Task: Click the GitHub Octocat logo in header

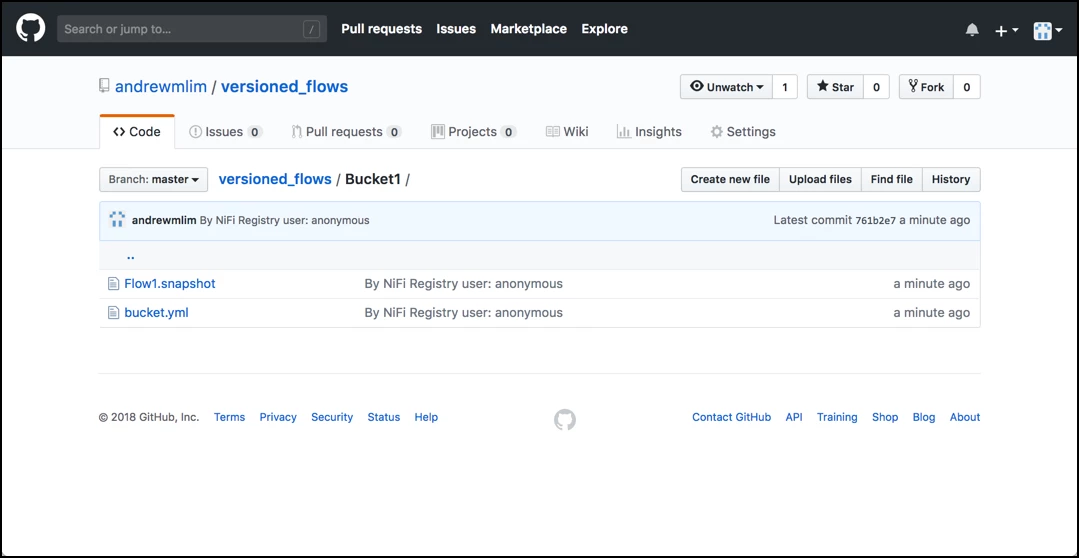Action: [x=31, y=29]
